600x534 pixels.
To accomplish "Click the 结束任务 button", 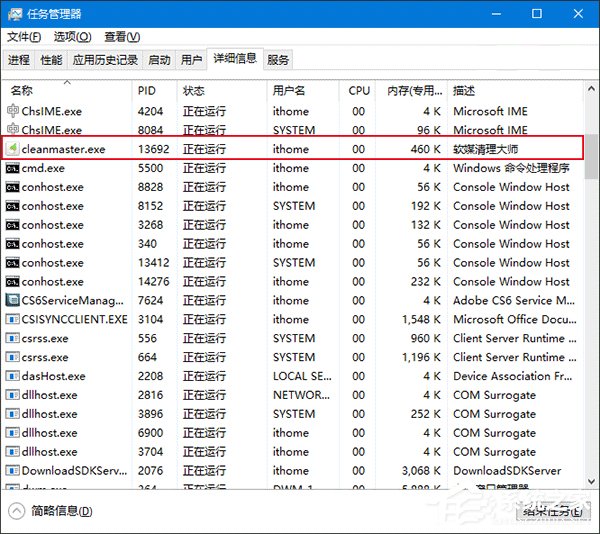I will [553, 511].
